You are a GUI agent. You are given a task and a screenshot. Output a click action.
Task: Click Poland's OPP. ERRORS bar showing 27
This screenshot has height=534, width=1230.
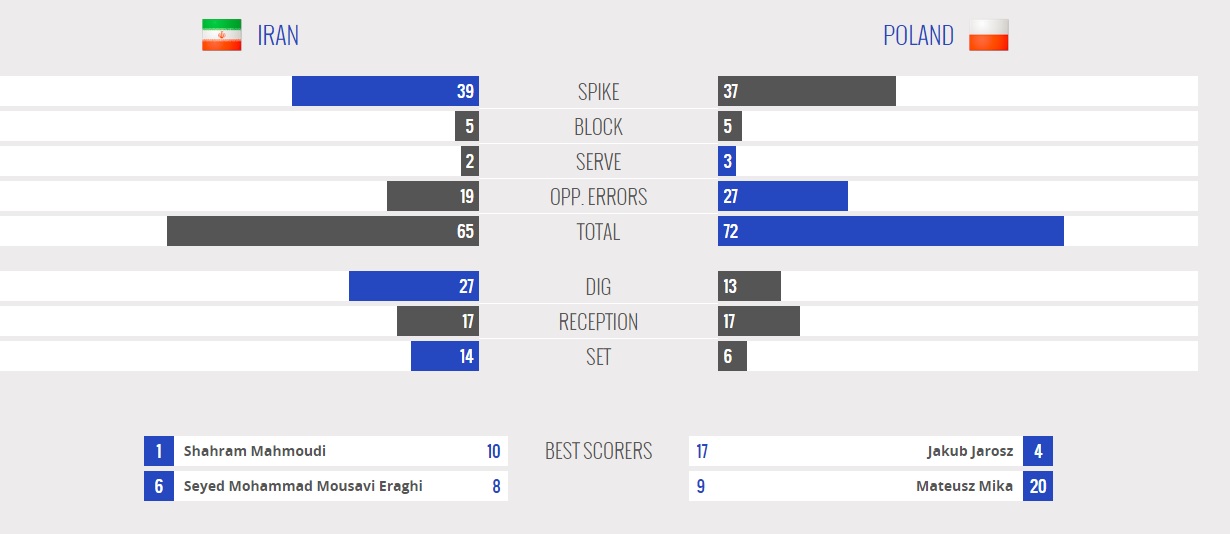782,196
